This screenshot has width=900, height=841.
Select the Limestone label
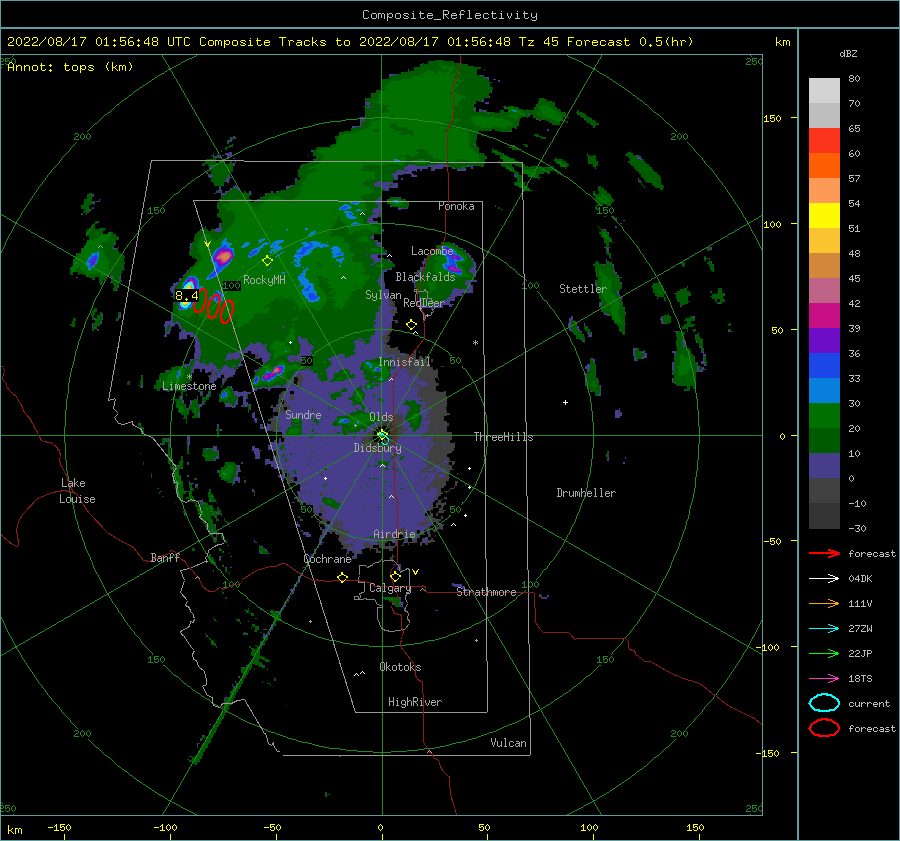coord(189,386)
